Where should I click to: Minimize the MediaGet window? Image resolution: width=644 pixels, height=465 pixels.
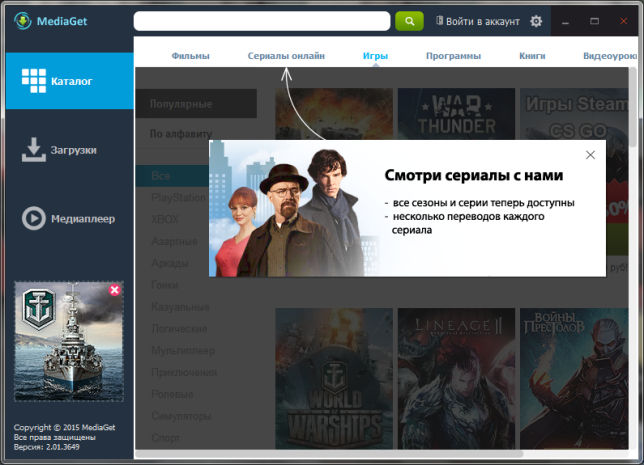pos(565,21)
